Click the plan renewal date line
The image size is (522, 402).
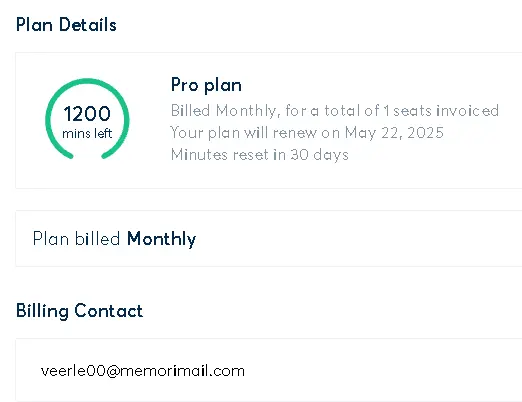(307, 133)
